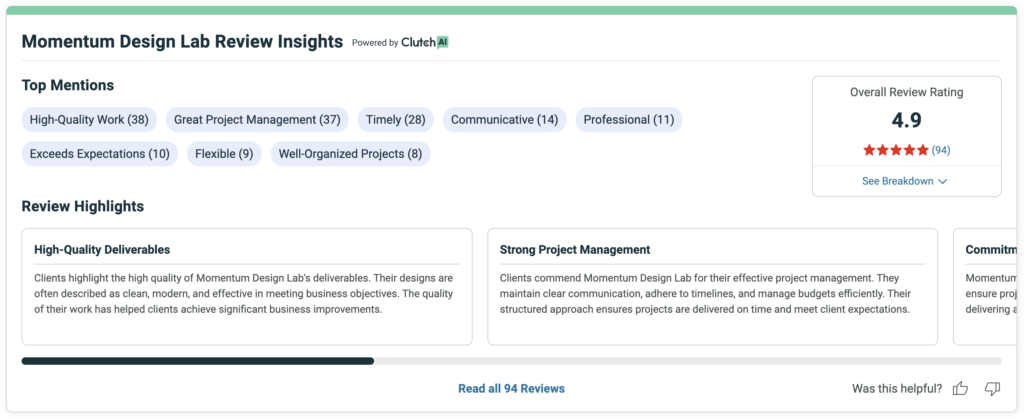Click the Top Mentions heading

68,85
